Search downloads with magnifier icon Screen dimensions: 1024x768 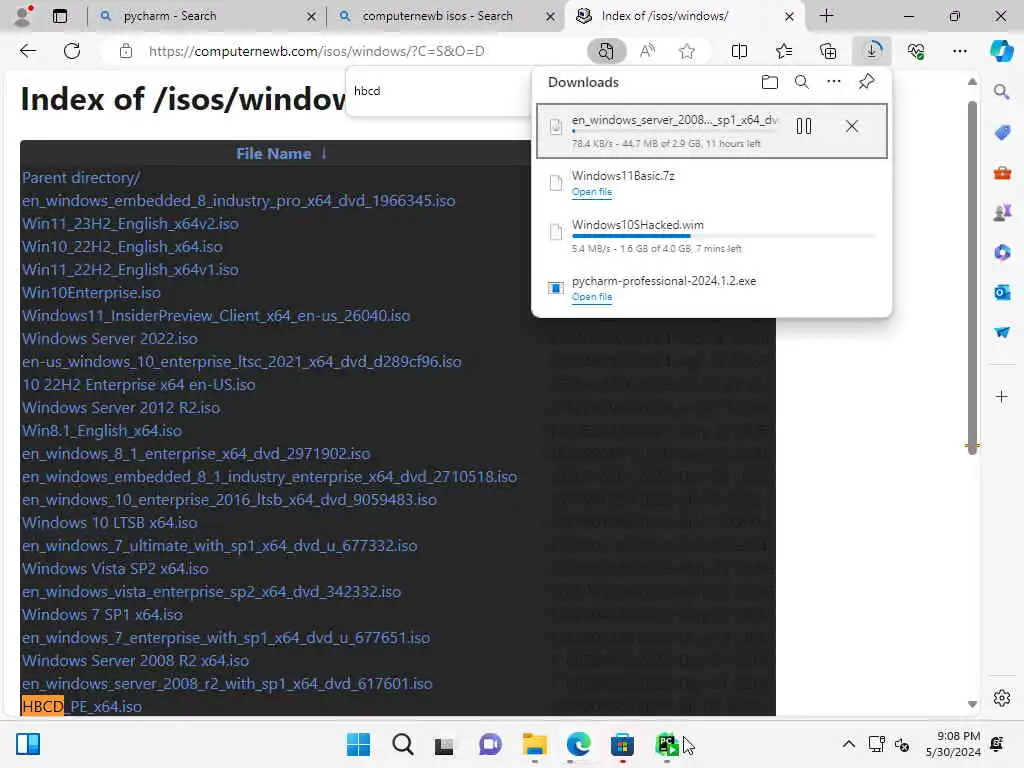(x=802, y=82)
